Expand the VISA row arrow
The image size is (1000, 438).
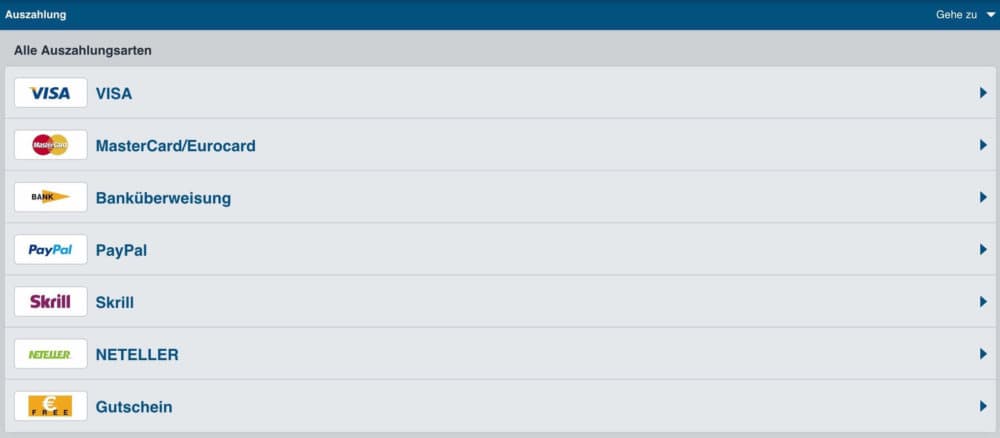point(983,93)
